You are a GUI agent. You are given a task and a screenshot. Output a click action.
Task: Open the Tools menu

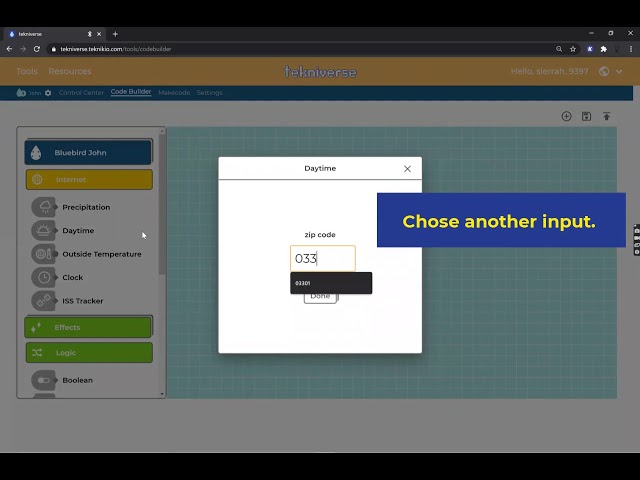coord(27,71)
